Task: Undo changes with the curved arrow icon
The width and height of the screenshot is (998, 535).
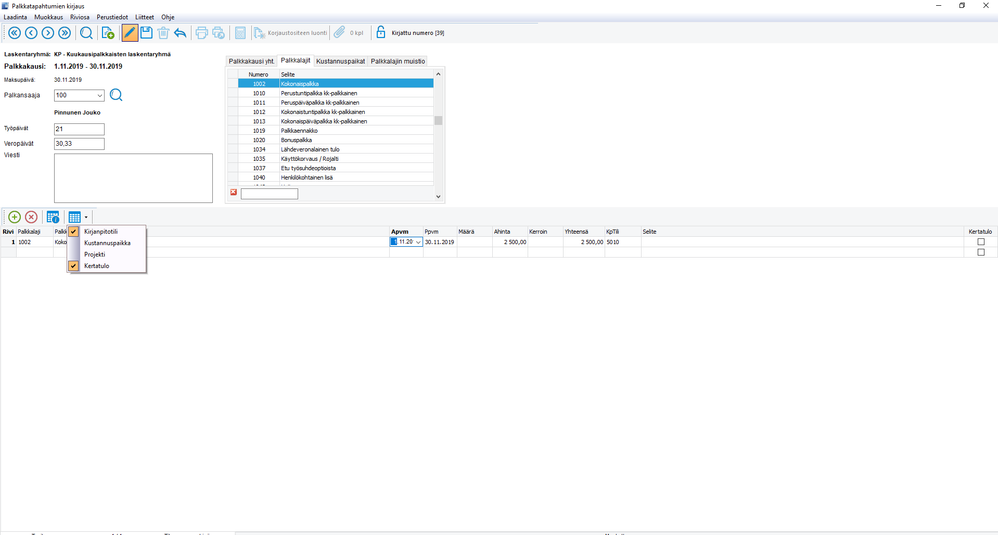Action: click(x=180, y=33)
